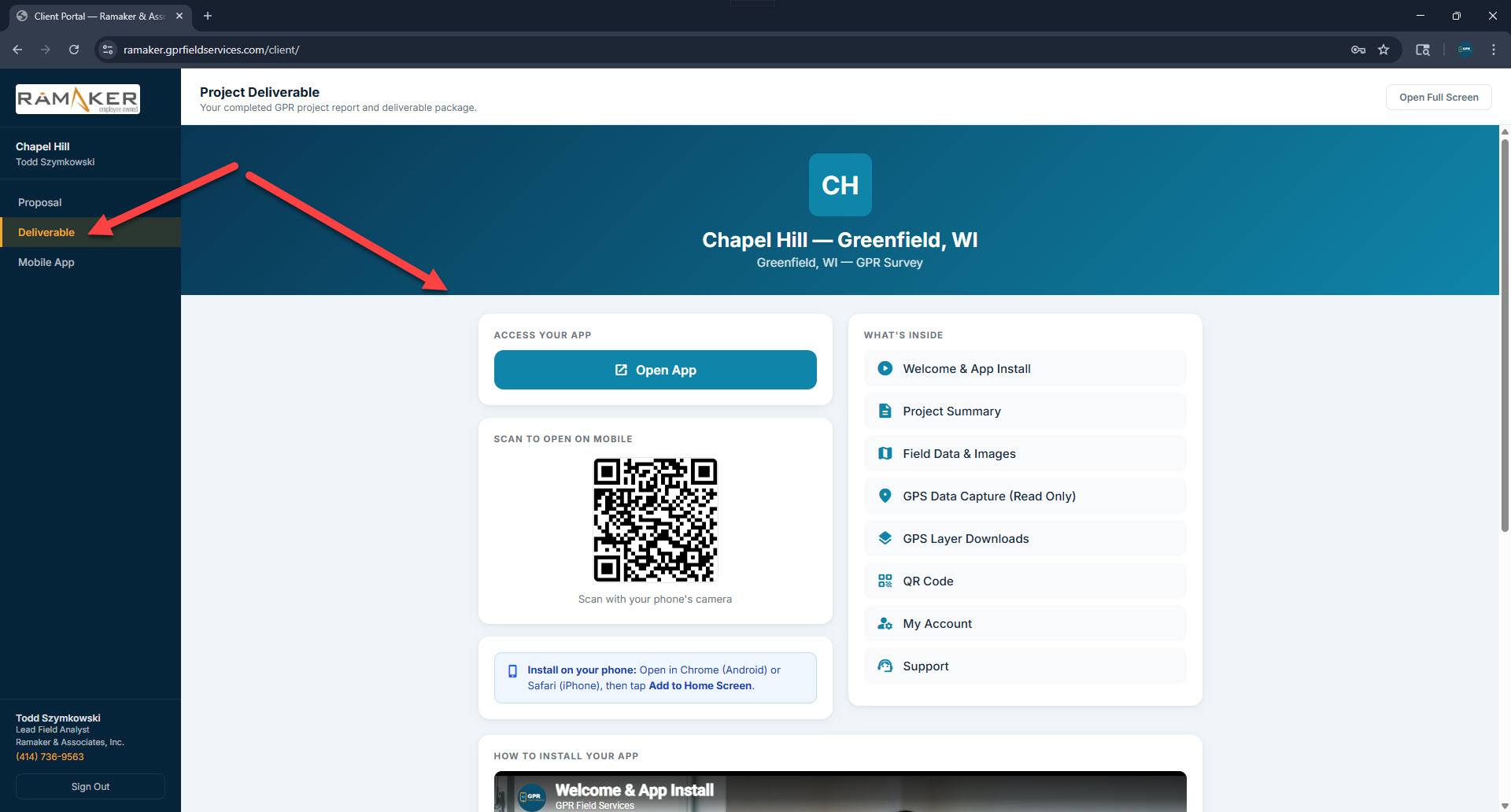Click the bookmark star in the address bar
The image size is (1511, 812).
(x=1384, y=50)
